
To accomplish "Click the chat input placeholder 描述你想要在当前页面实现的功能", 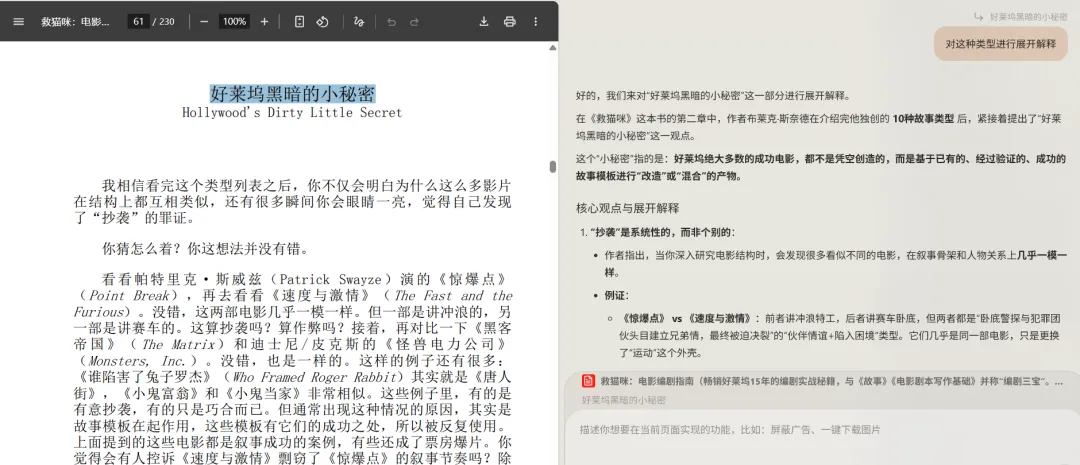I will tap(730, 429).
